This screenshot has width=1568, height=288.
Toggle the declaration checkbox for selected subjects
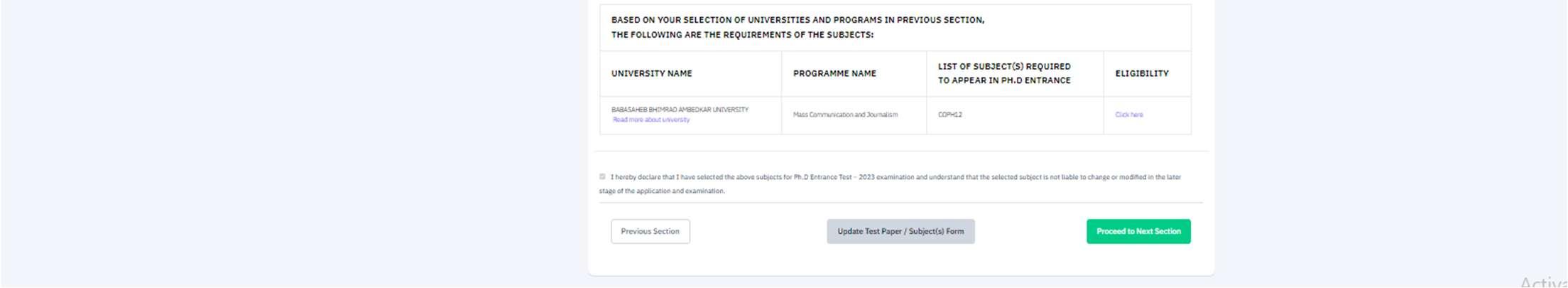point(602,176)
